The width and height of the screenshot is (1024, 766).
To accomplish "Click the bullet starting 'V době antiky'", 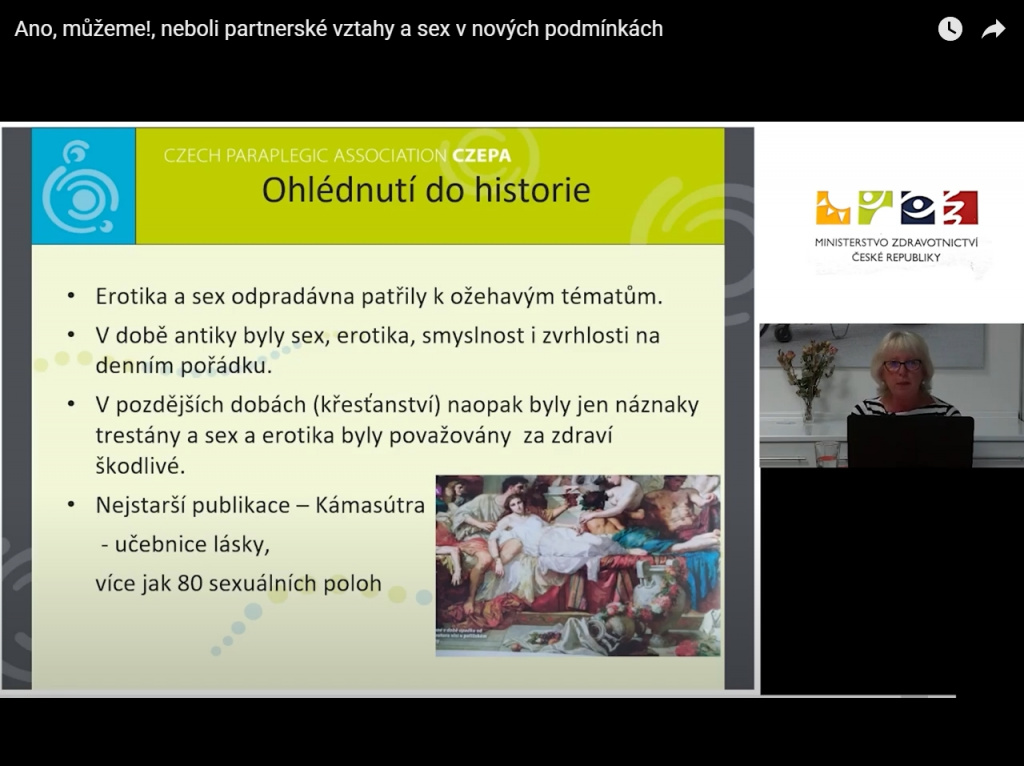I will point(377,350).
